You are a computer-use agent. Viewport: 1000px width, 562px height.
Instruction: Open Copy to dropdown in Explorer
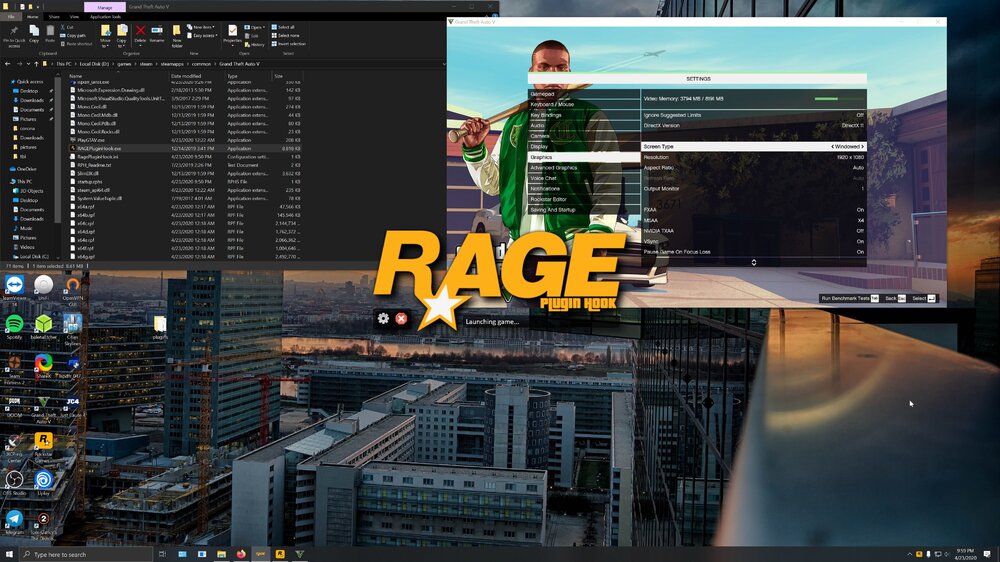pyautogui.click(x=122, y=36)
